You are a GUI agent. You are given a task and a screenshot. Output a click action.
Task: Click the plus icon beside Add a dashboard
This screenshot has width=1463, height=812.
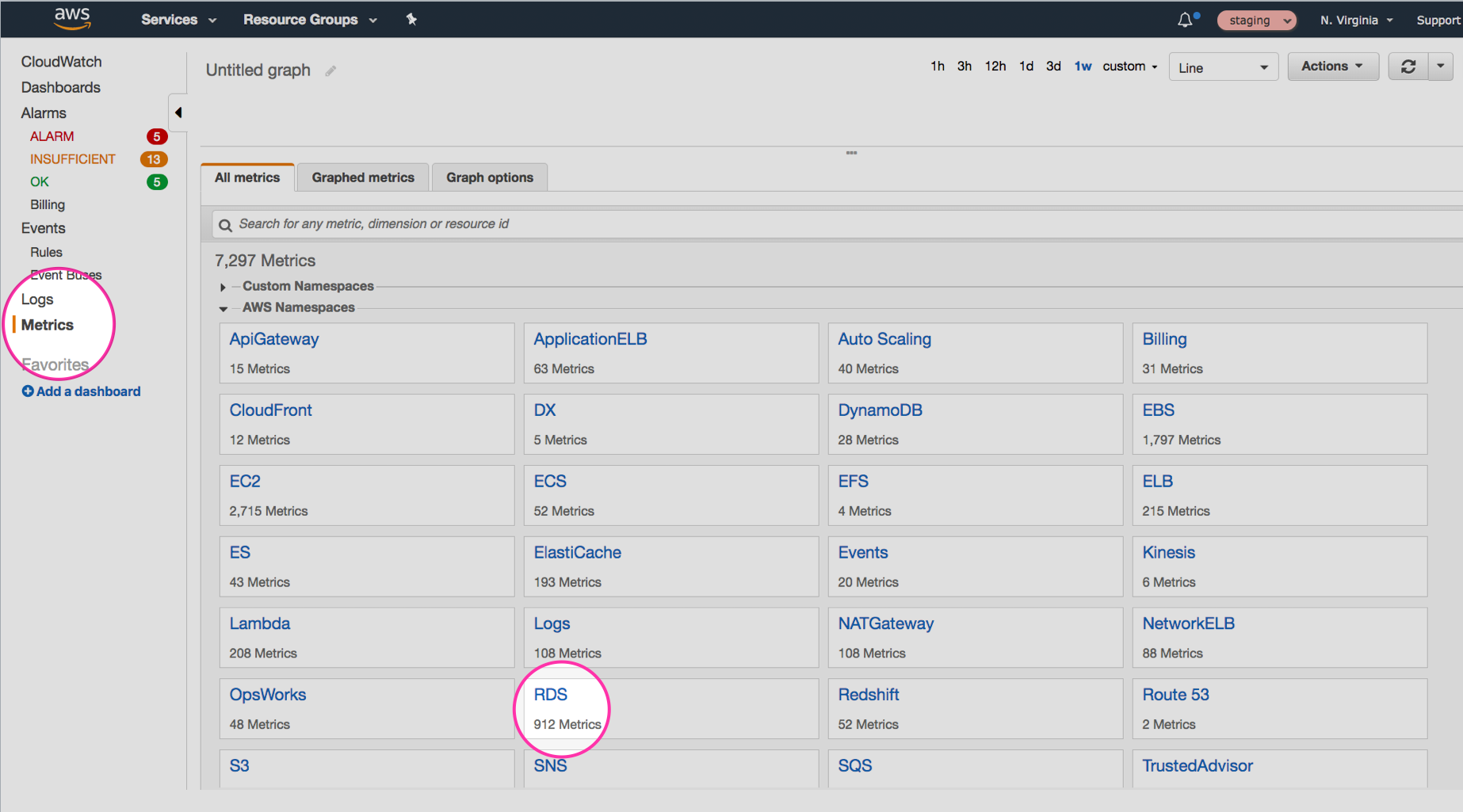(28, 391)
